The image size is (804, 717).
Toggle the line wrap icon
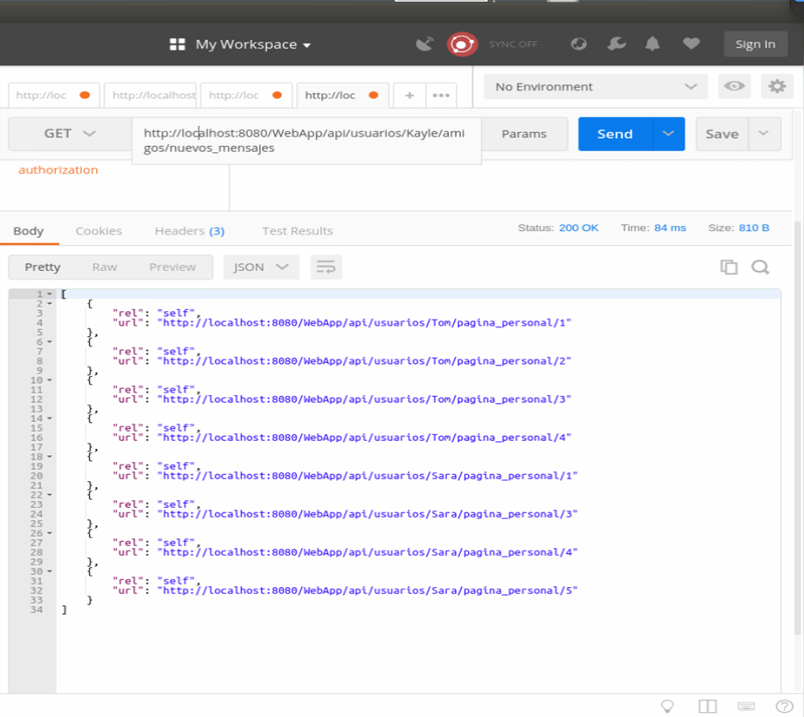[x=326, y=267]
